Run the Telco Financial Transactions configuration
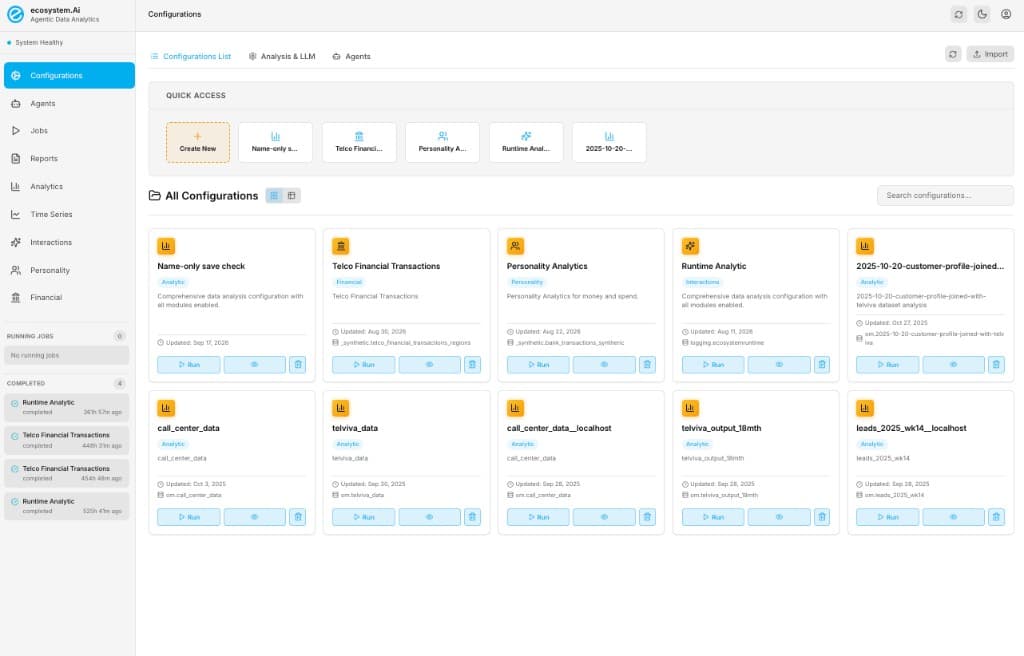The width and height of the screenshot is (1024, 656). (x=363, y=365)
